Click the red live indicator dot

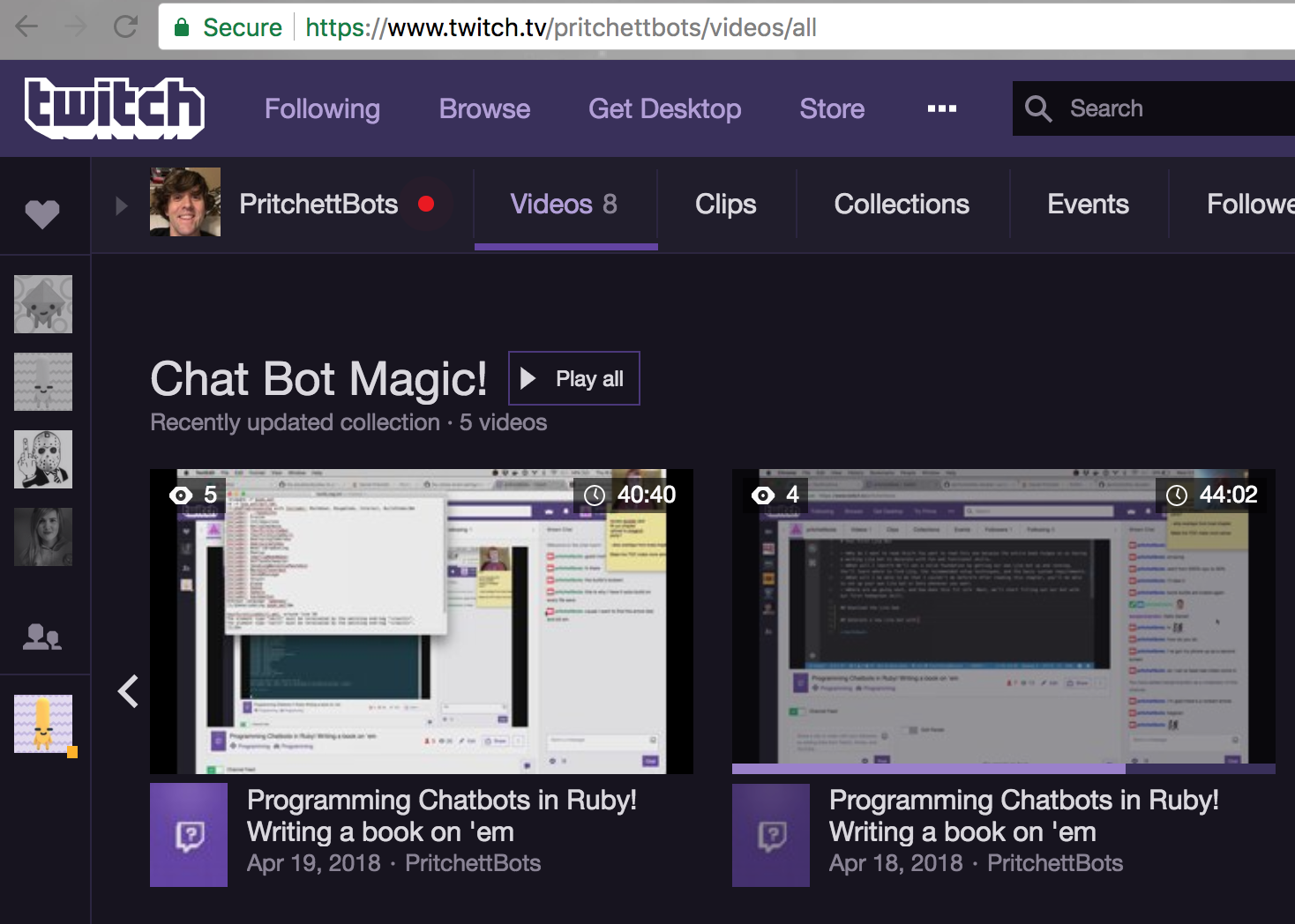coord(426,204)
